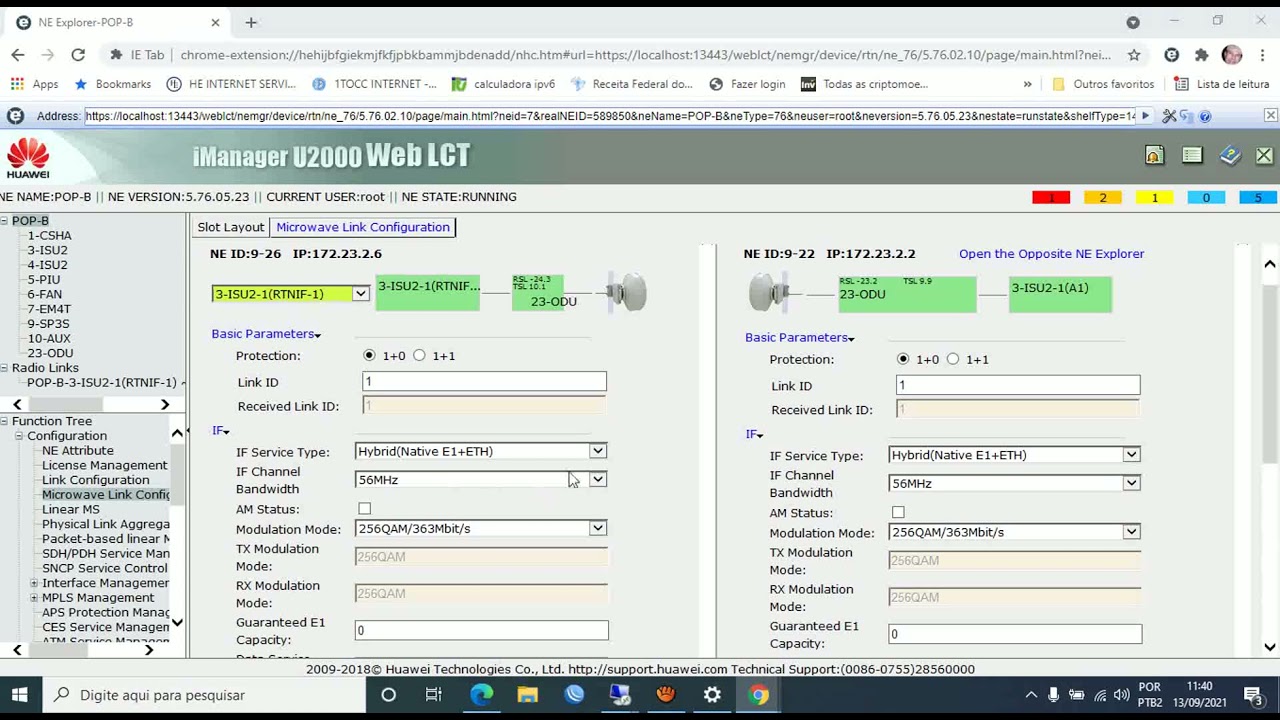Open Task View in the taskbar
This screenshot has width=1280, height=720.
[434, 695]
